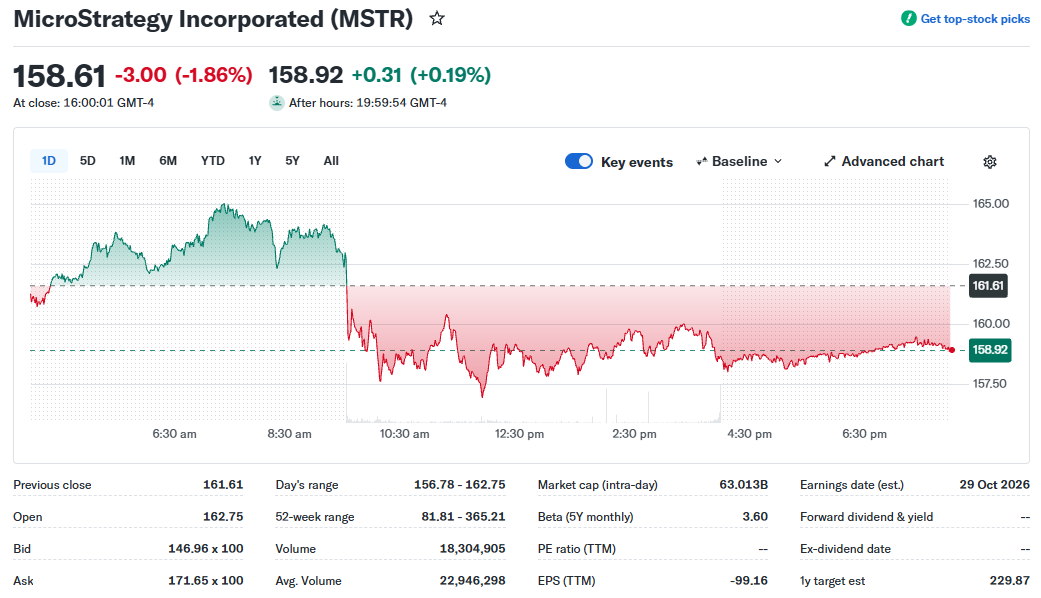Click the Day's range value 156.78 - 162.75
The width and height of the screenshot is (1041, 598).
click(x=459, y=485)
